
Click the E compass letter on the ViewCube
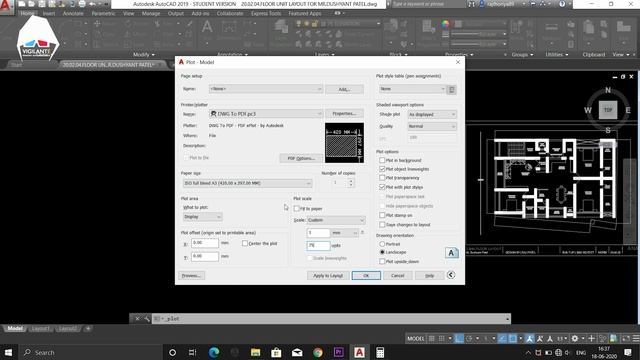(x=628, y=110)
